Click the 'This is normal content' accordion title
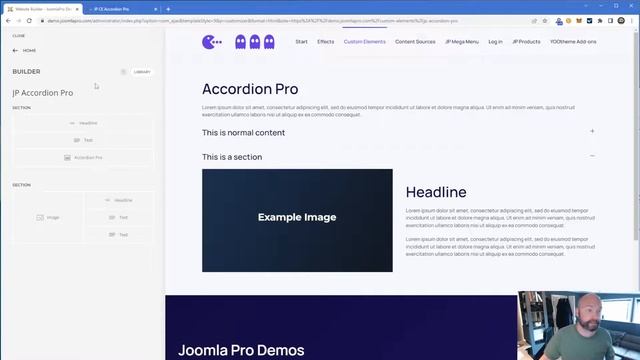Screen dimensions: 640x360 [243, 133]
